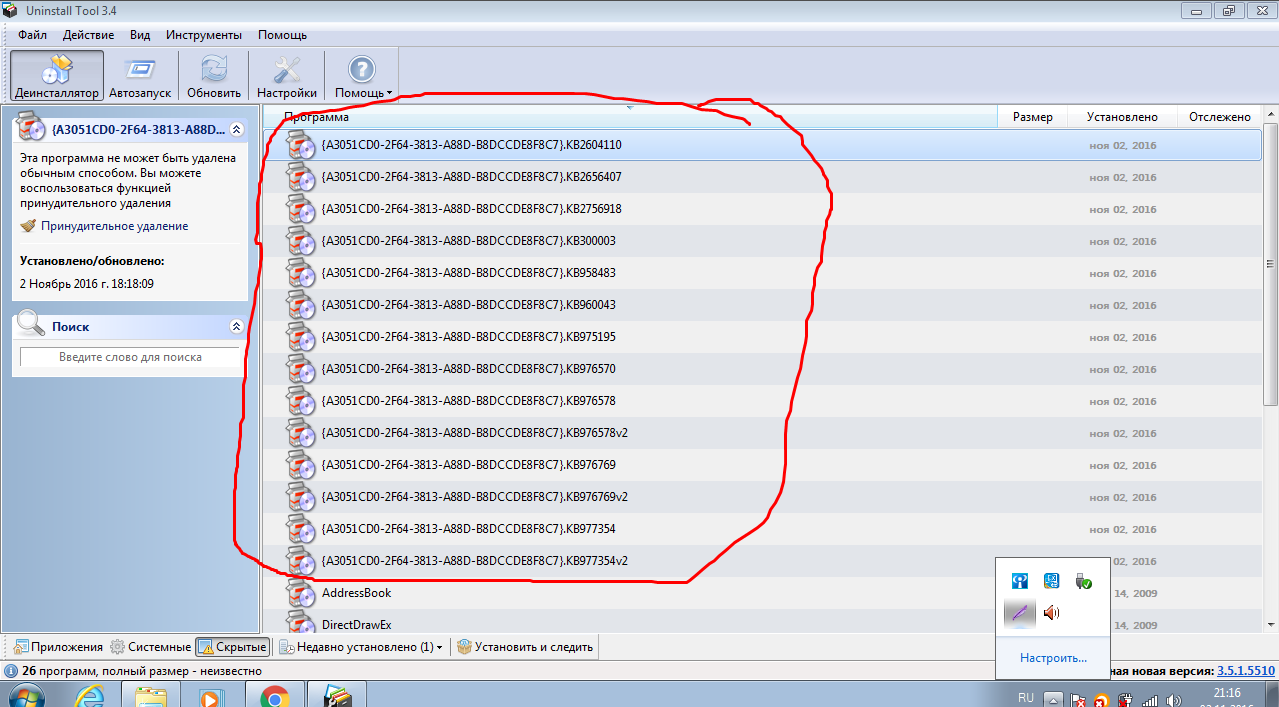The height and width of the screenshot is (707, 1279).
Task: Select icon of the KB976570 entry
Action: pos(301,369)
